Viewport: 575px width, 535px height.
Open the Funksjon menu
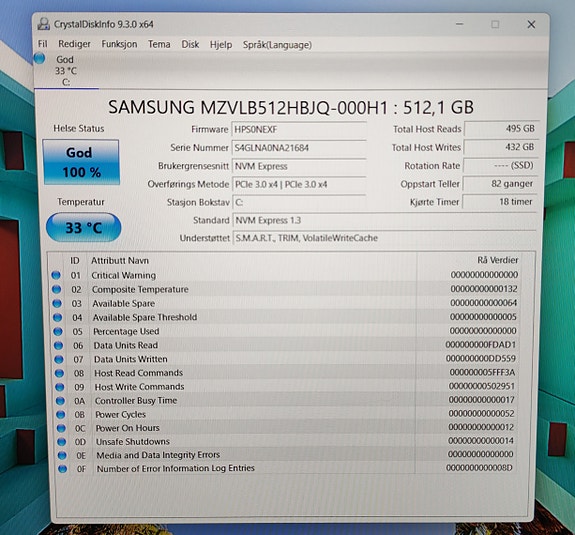click(x=119, y=44)
